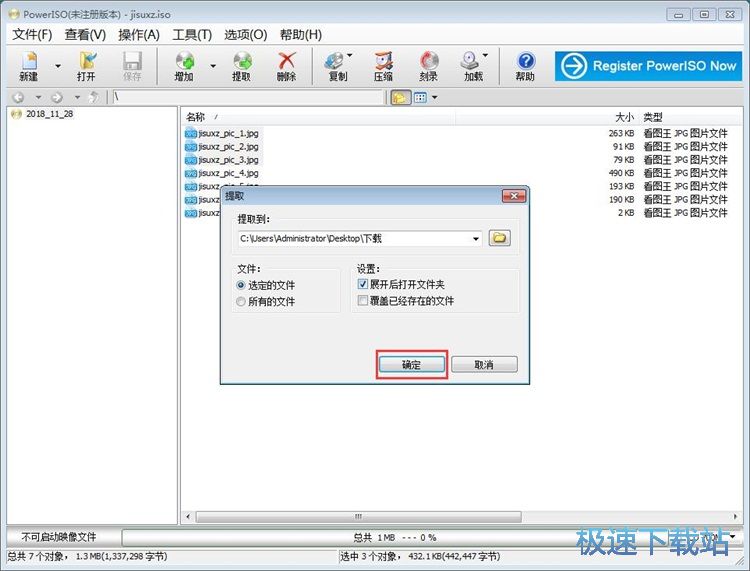The height and width of the screenshot is (571, 750).
Task: Open the 操作(A) menu
Action: [139, 34]
